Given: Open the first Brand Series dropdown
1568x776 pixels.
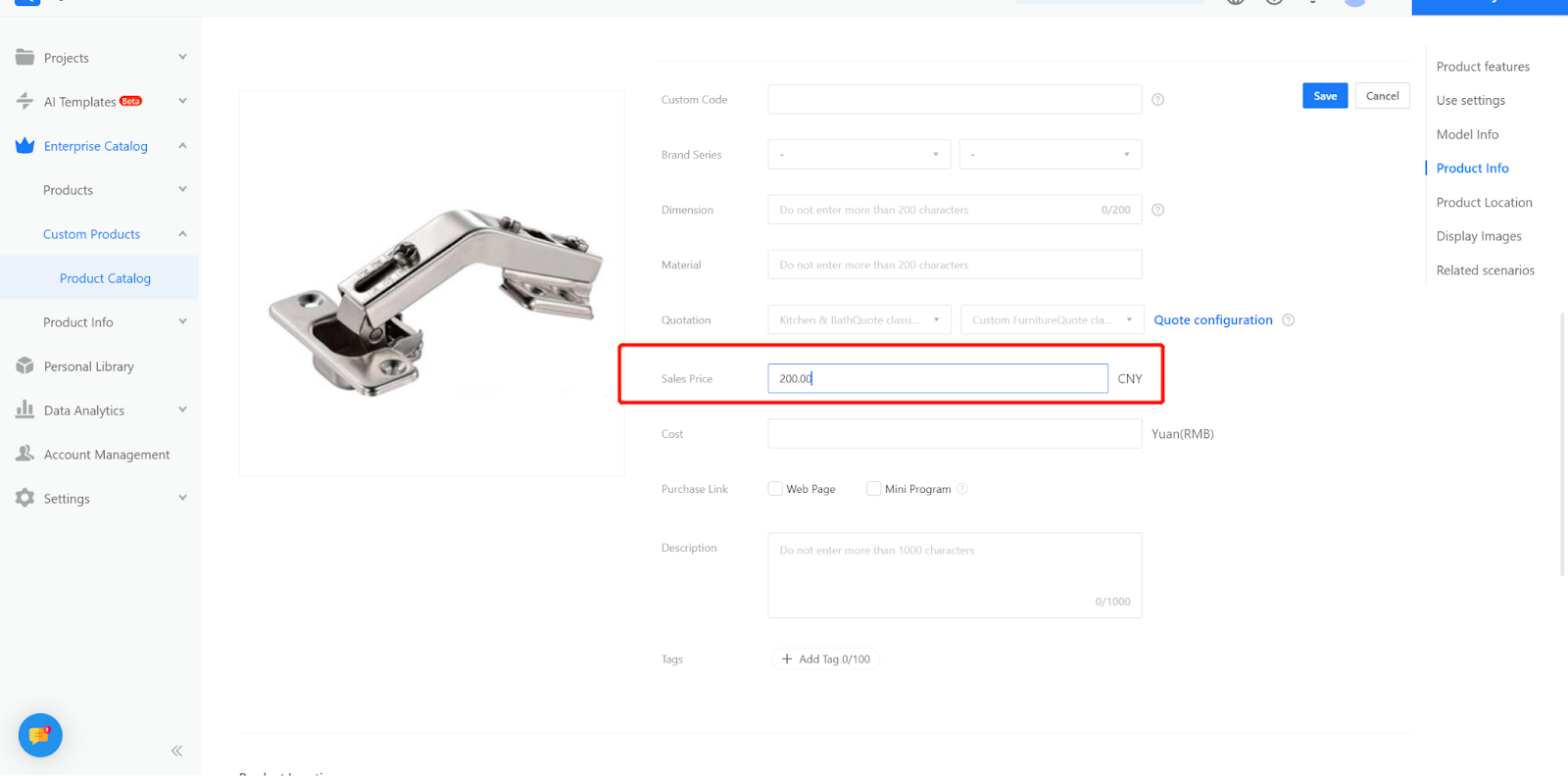Looking at the screenshot, I should click(859, 154).
